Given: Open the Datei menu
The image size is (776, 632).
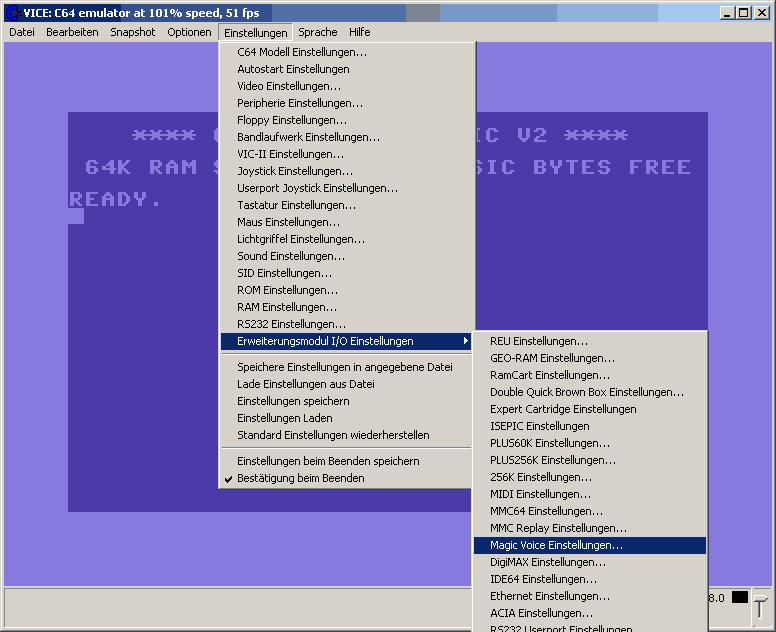Looking at the screenshot, I should point(21,32).
